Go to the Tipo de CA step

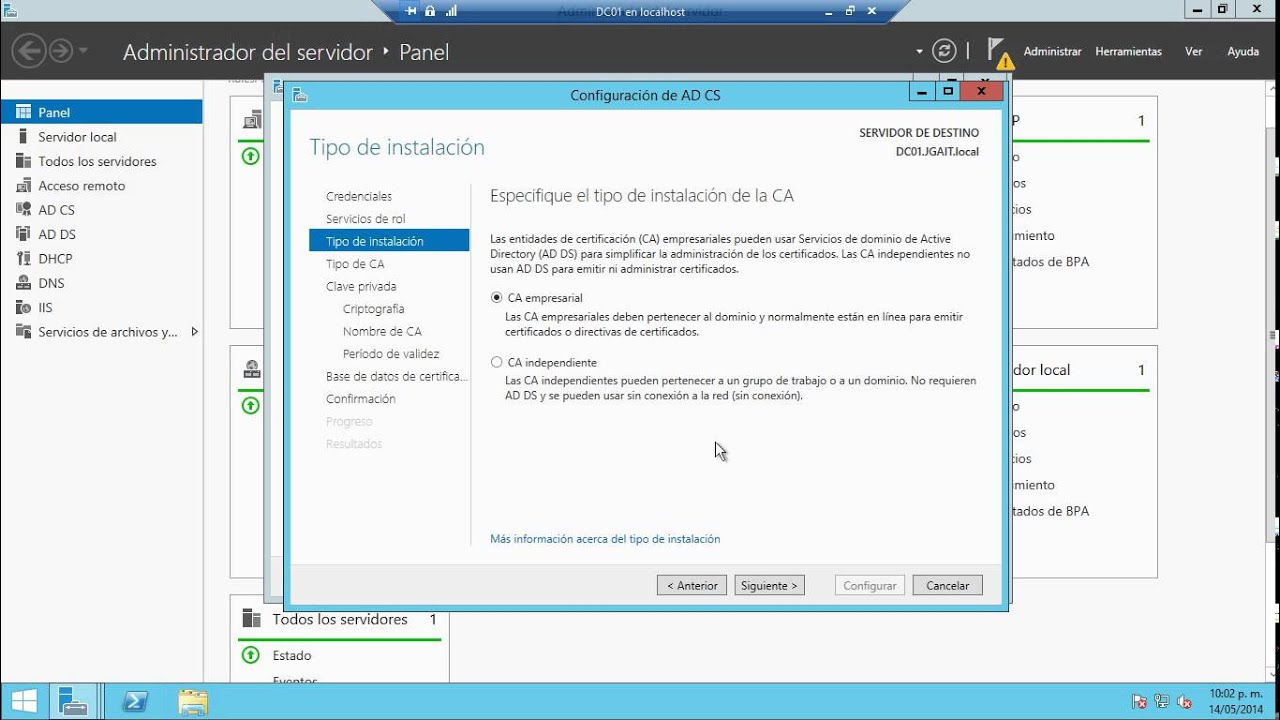[355, 264]
